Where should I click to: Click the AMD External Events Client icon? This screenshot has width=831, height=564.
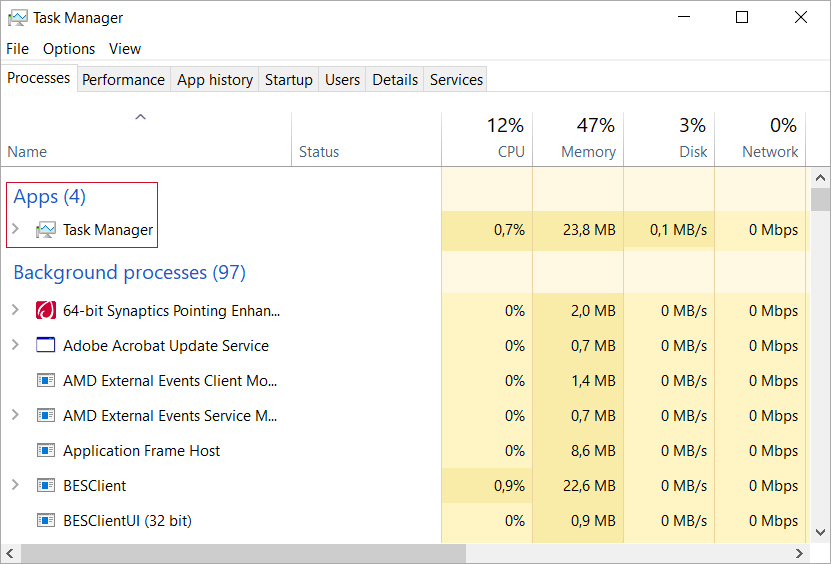[45, 381]
